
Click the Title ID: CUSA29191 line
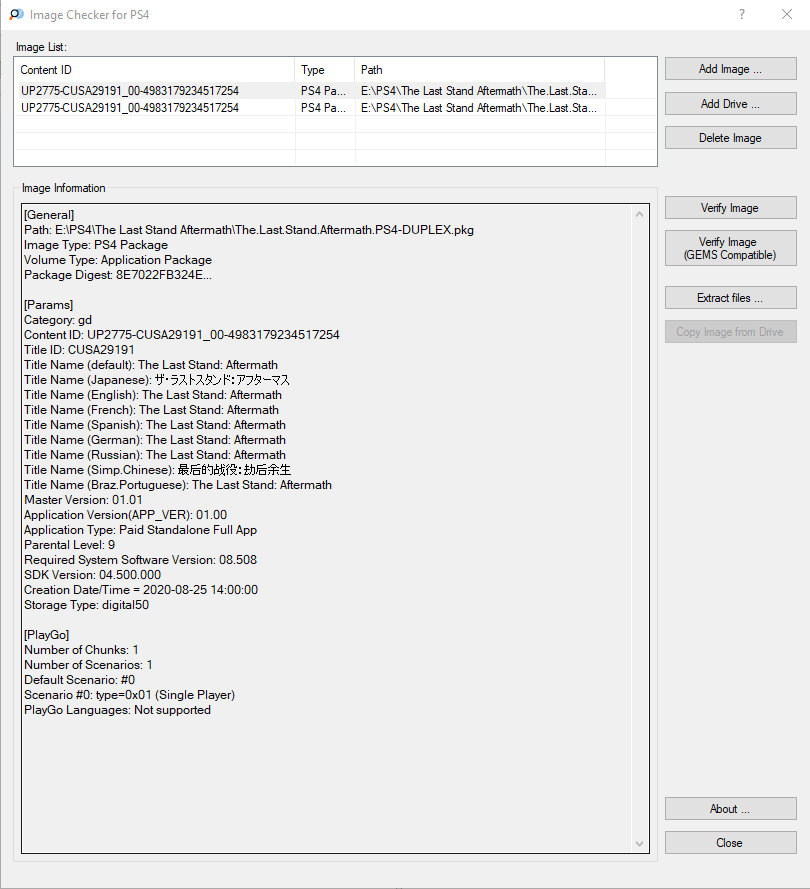tap(79, 350)
